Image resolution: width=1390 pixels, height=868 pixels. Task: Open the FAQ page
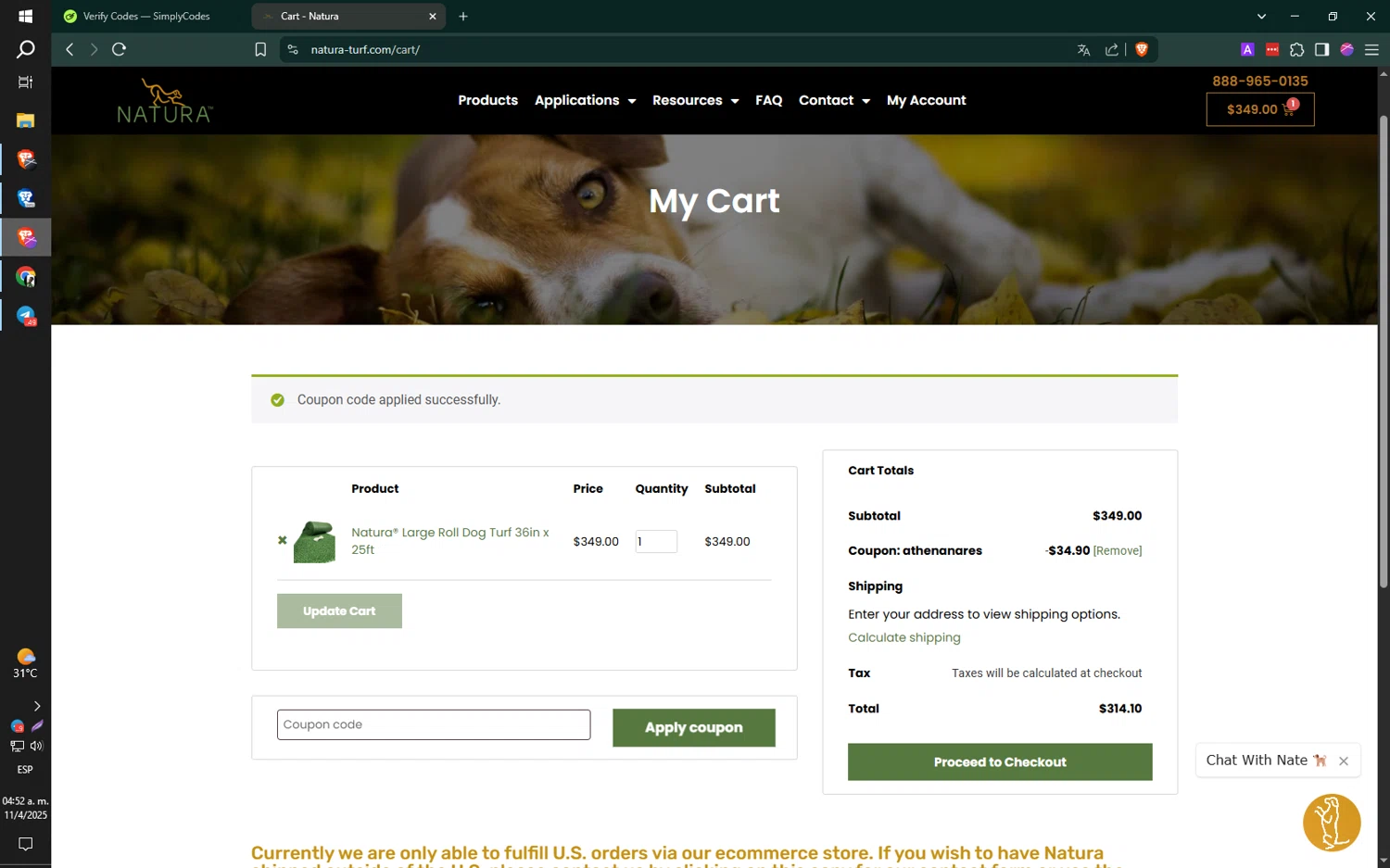pos(768,100)
